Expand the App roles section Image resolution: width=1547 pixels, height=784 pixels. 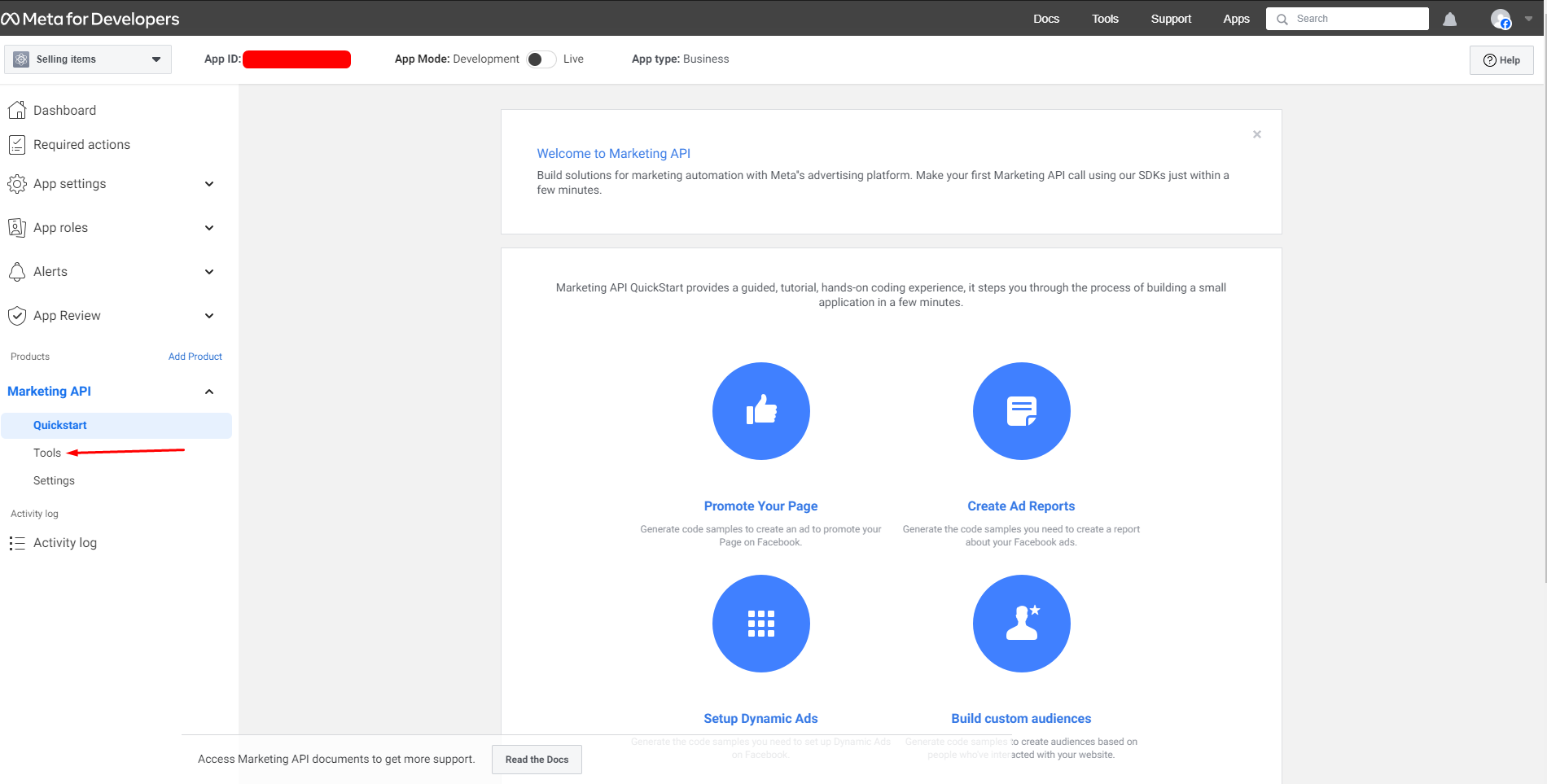(209, 228)
